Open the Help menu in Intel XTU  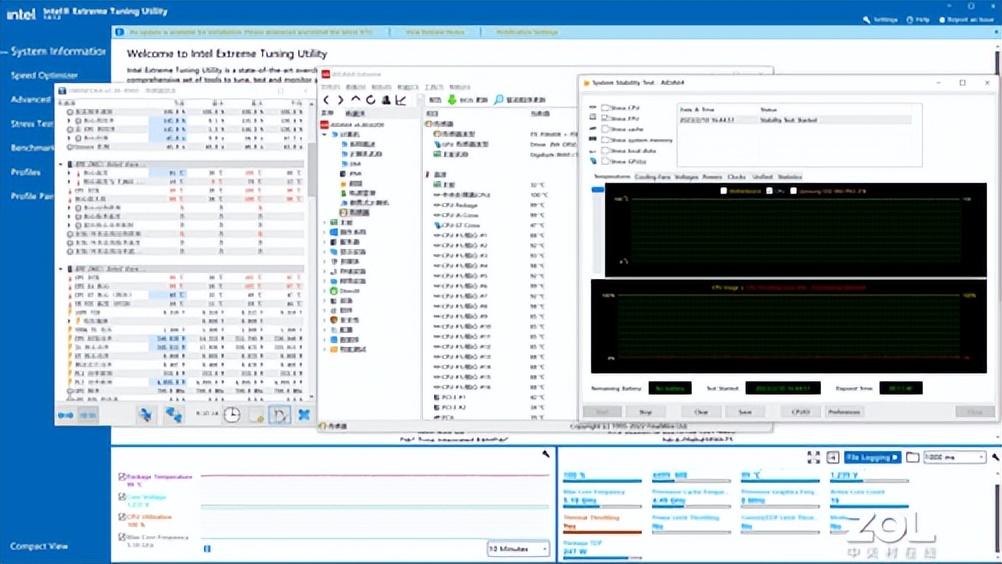pos(918,20)
